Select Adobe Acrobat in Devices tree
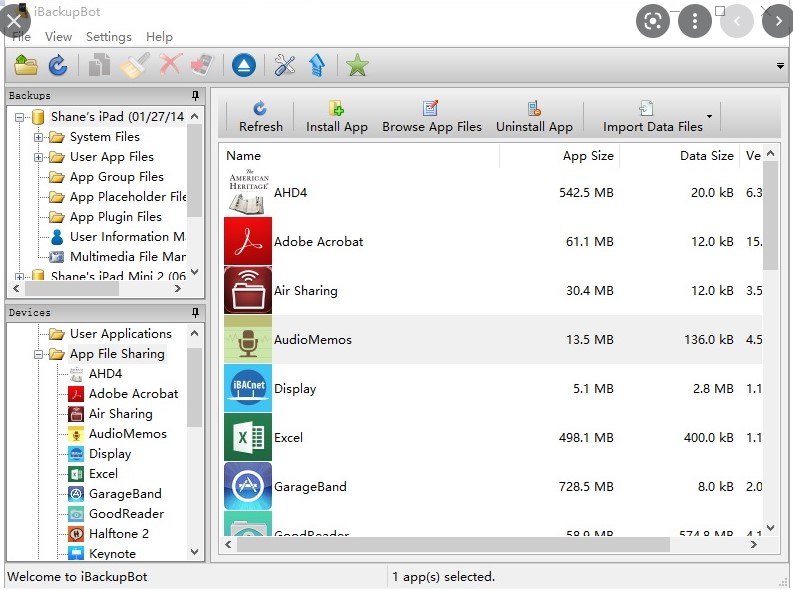This screenshot has height=590, width=793. (x=134, y=394)
